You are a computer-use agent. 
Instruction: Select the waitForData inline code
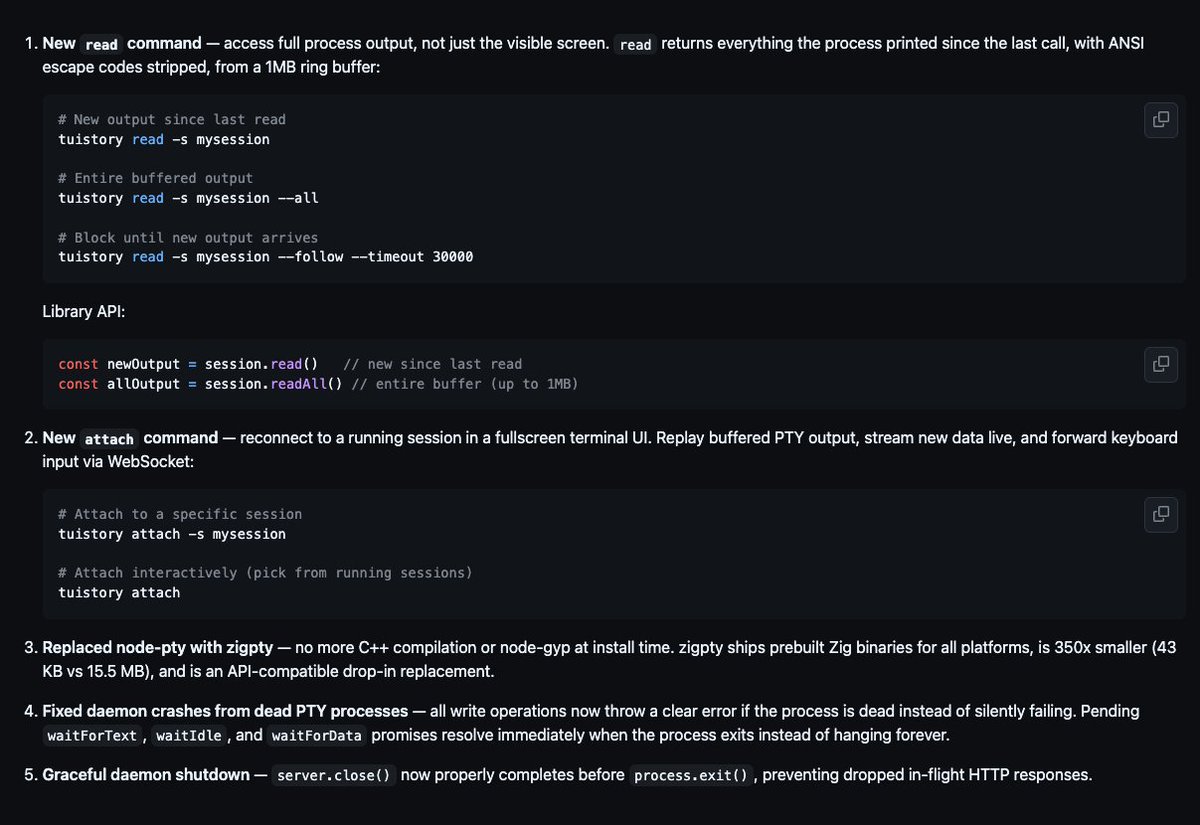point(317,736)
